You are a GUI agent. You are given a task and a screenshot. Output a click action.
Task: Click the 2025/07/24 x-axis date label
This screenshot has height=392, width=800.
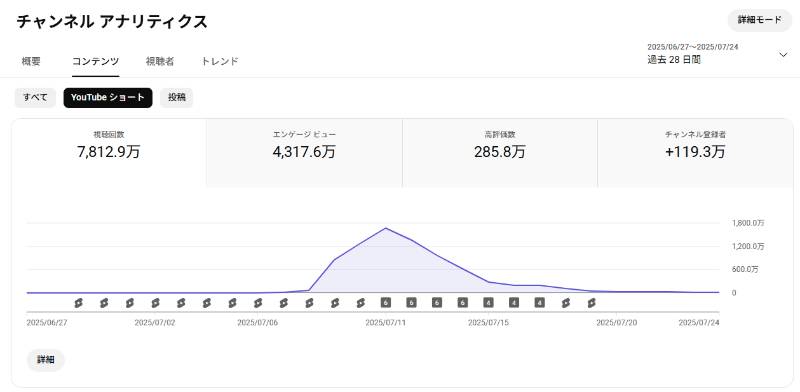[x=698, y=323]
